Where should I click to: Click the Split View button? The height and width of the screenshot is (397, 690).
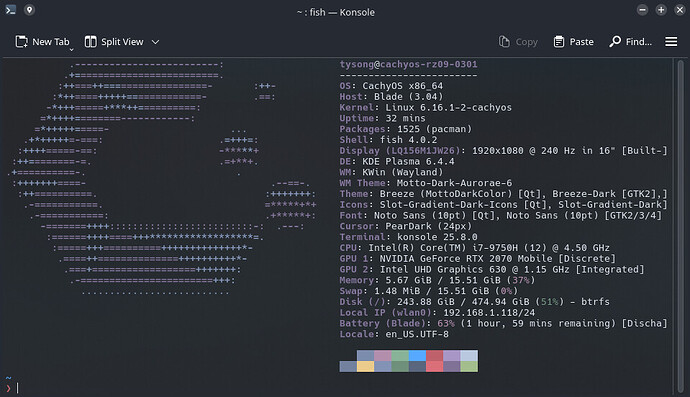pyautogui.click(x=114, y=42)
